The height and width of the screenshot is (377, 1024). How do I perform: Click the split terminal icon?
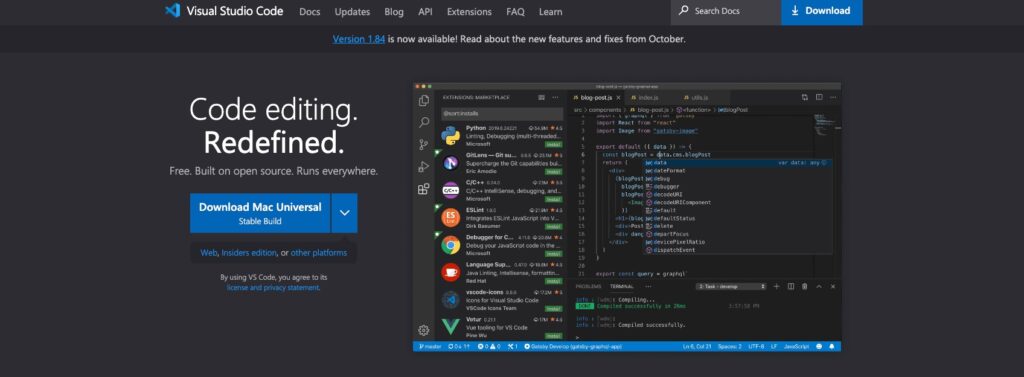(791, 286)
